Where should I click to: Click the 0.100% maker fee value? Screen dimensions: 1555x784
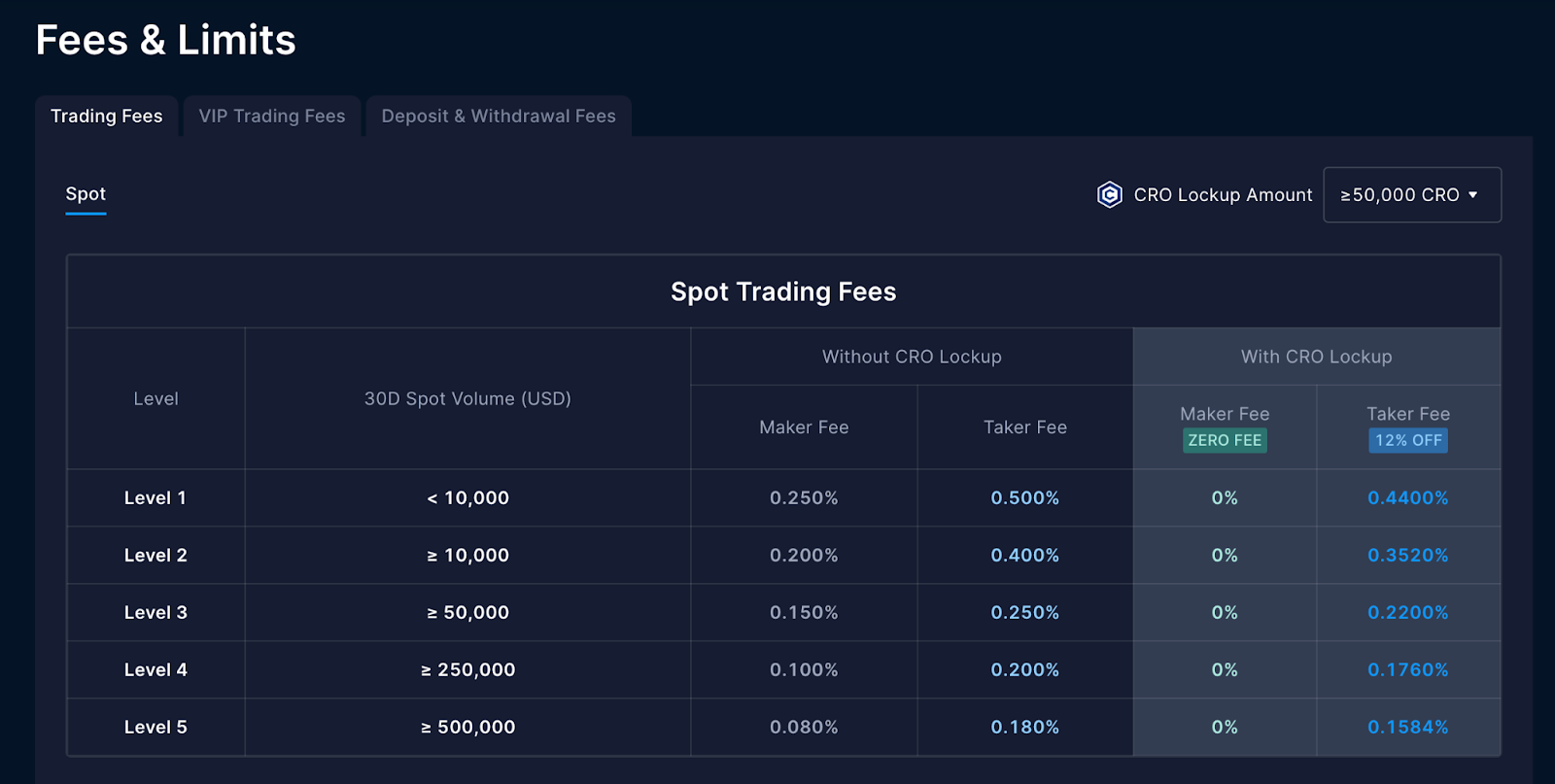coord(804,670)
